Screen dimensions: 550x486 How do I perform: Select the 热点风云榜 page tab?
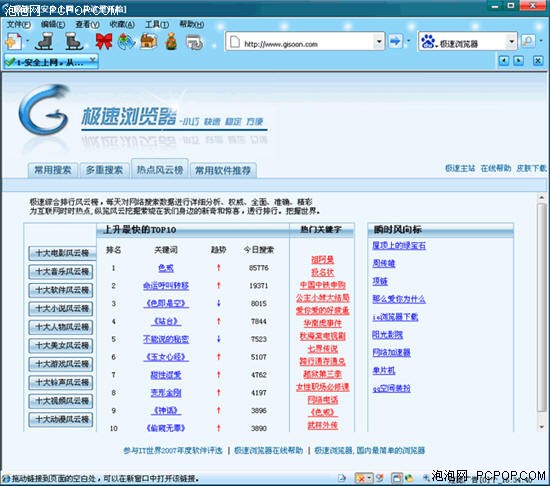point(160,169)
